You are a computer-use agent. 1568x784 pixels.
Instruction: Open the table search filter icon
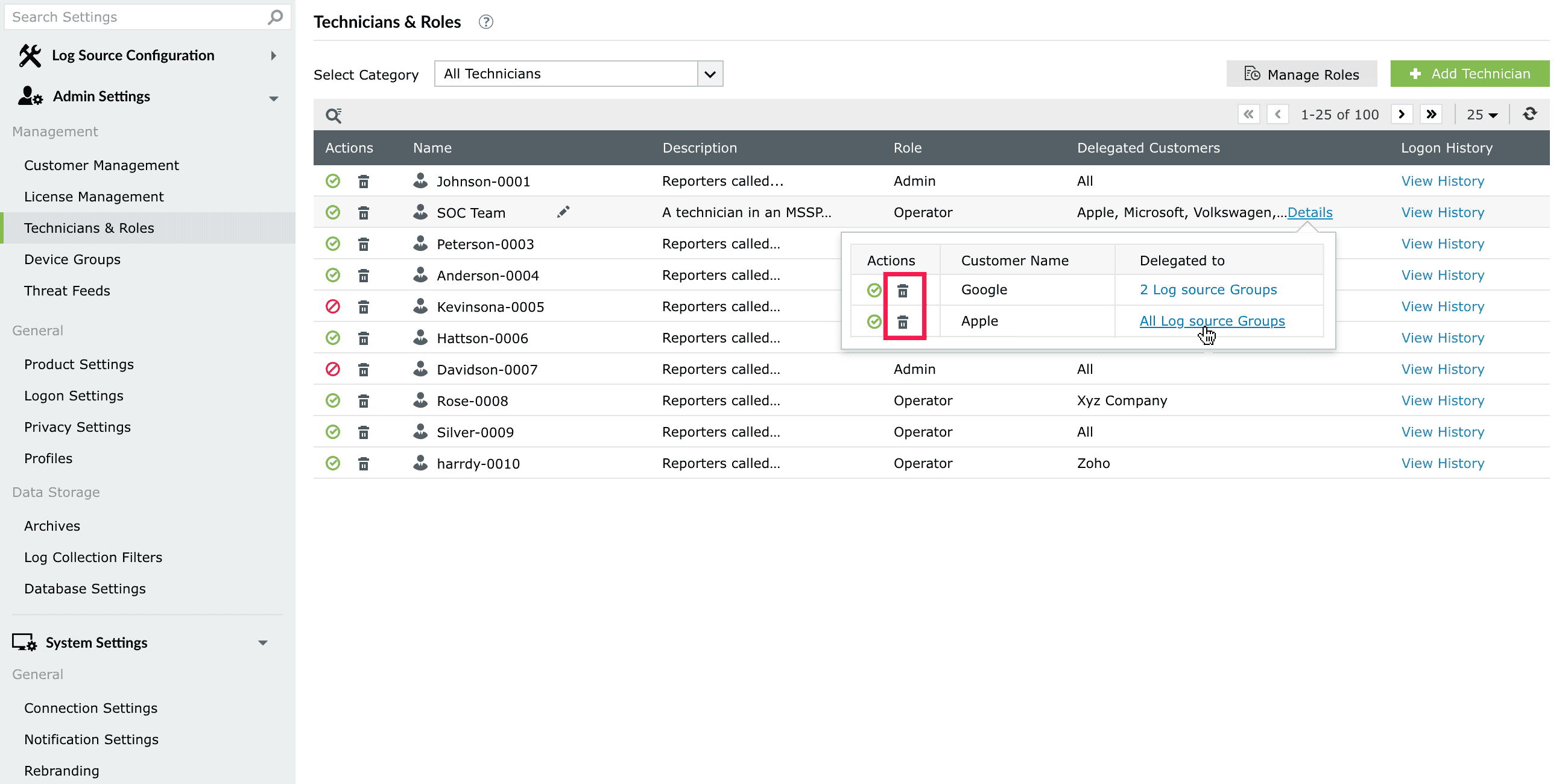coord(334,115)
